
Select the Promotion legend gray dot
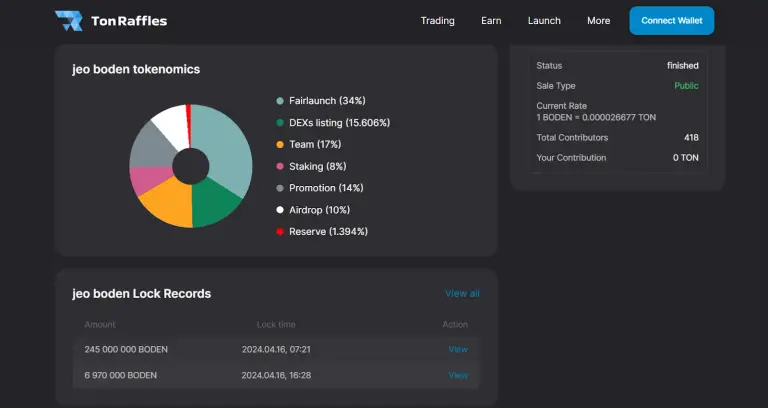coord(280,188)
